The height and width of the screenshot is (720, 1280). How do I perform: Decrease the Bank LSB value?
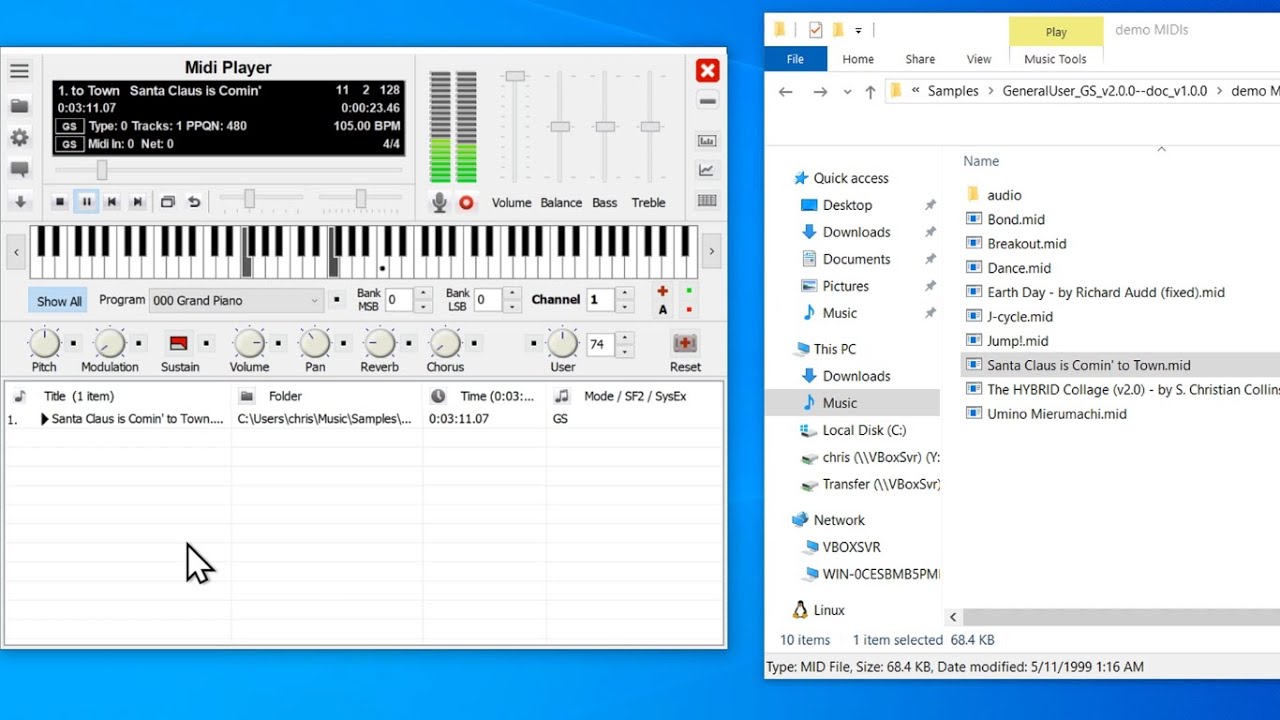coord(512,306)
